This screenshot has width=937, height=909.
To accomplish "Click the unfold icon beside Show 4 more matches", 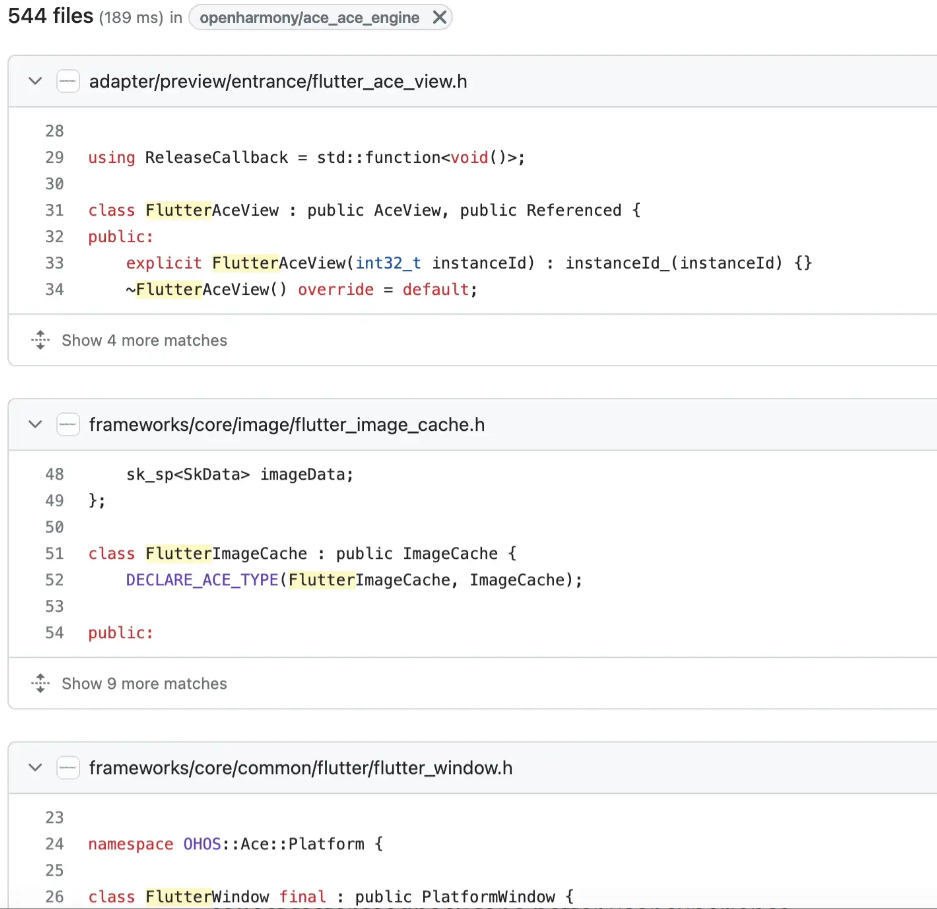I will pos(40,340).
